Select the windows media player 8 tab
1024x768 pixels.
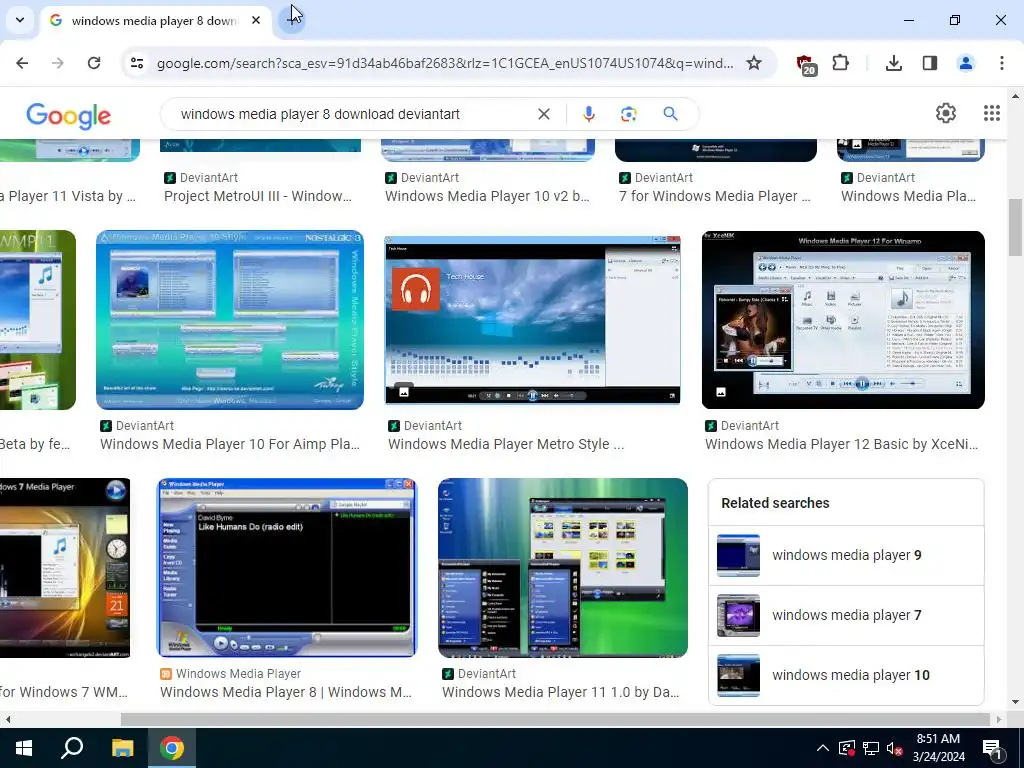click(x=153, y=21)
